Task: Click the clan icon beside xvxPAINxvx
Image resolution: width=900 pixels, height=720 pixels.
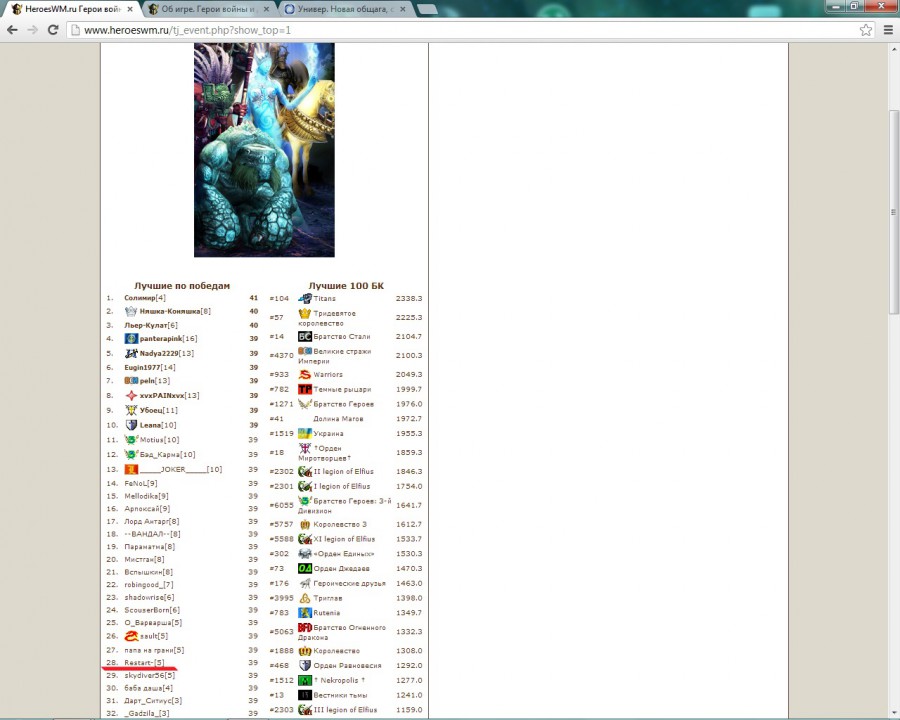Action: (131, 396)
